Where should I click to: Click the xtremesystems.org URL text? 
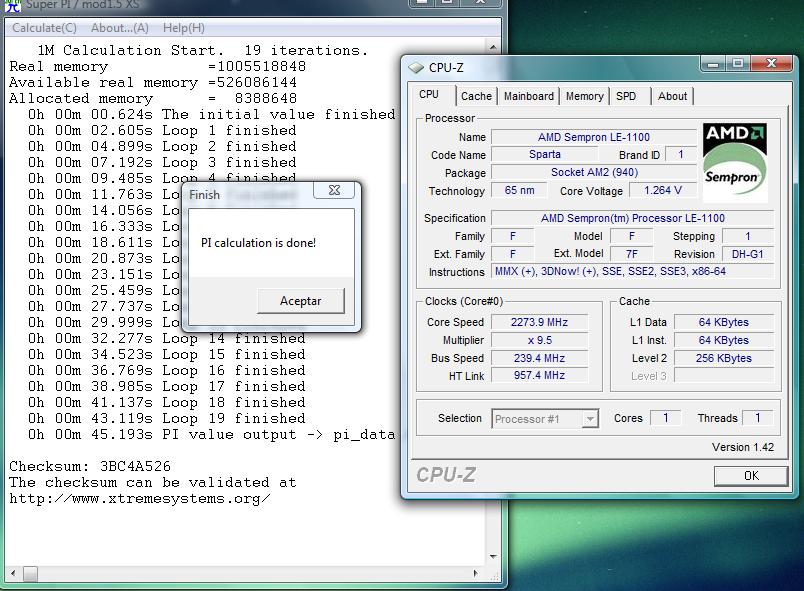pos(139,498)
